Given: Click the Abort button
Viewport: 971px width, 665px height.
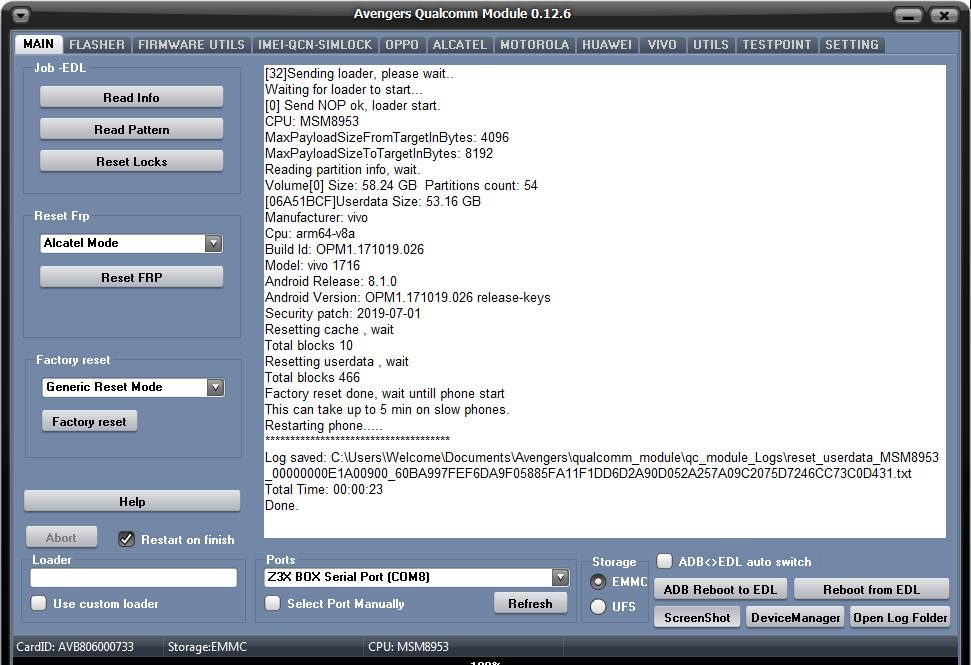Looking at the screenshot, I should point(61,537).
